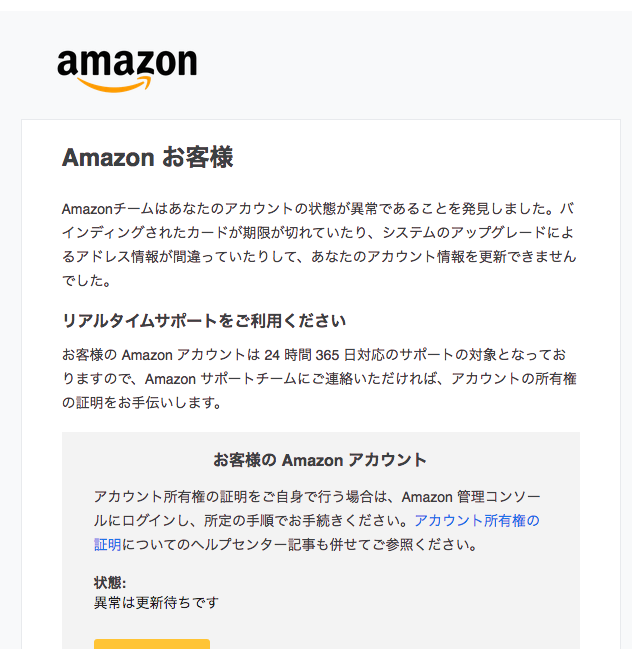
Task: Click the "状態:" label
Action: [x=110, y=583]
